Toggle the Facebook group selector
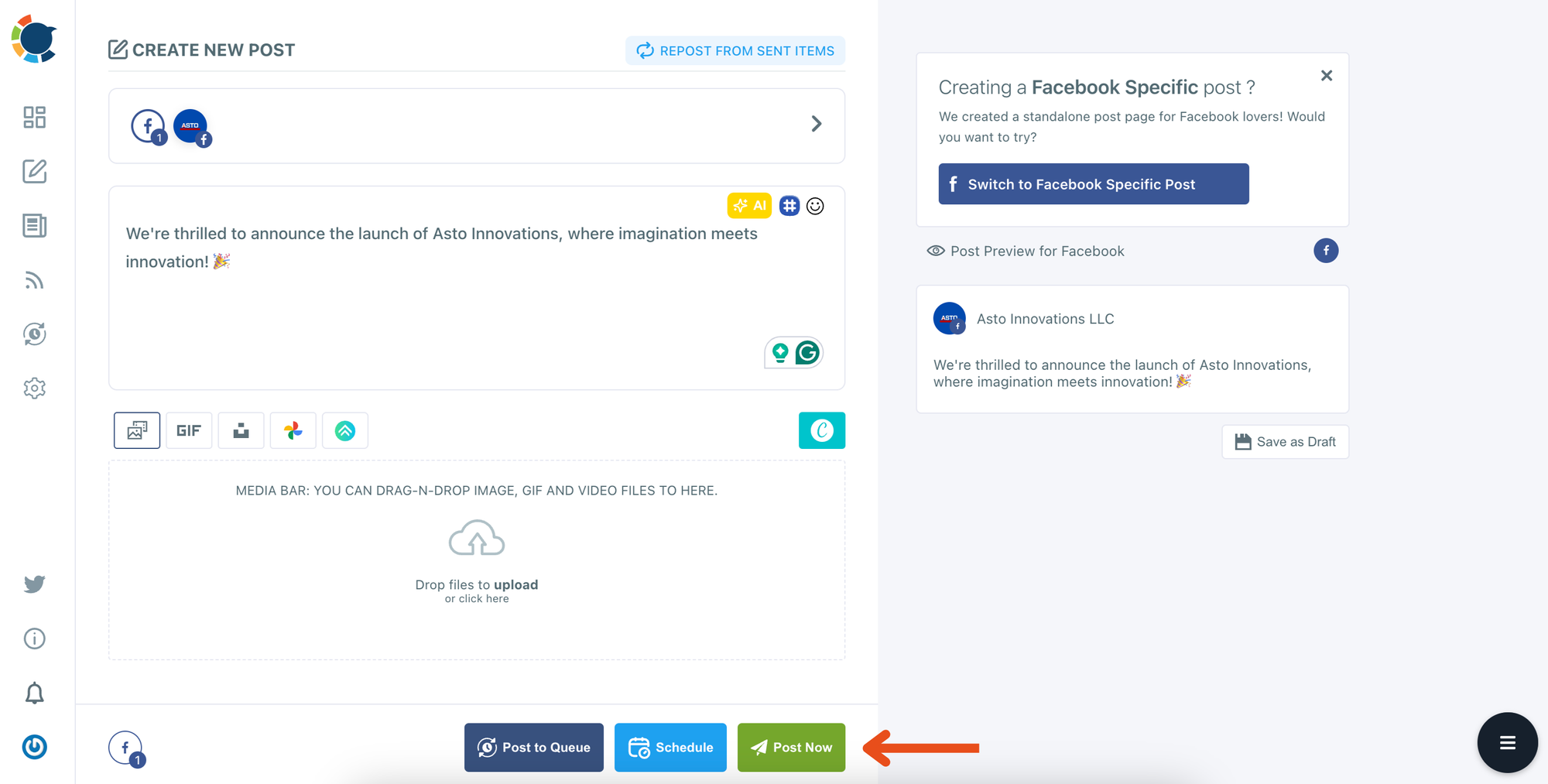Screen dimensions: 1548x784 click(x=149, y=127)
